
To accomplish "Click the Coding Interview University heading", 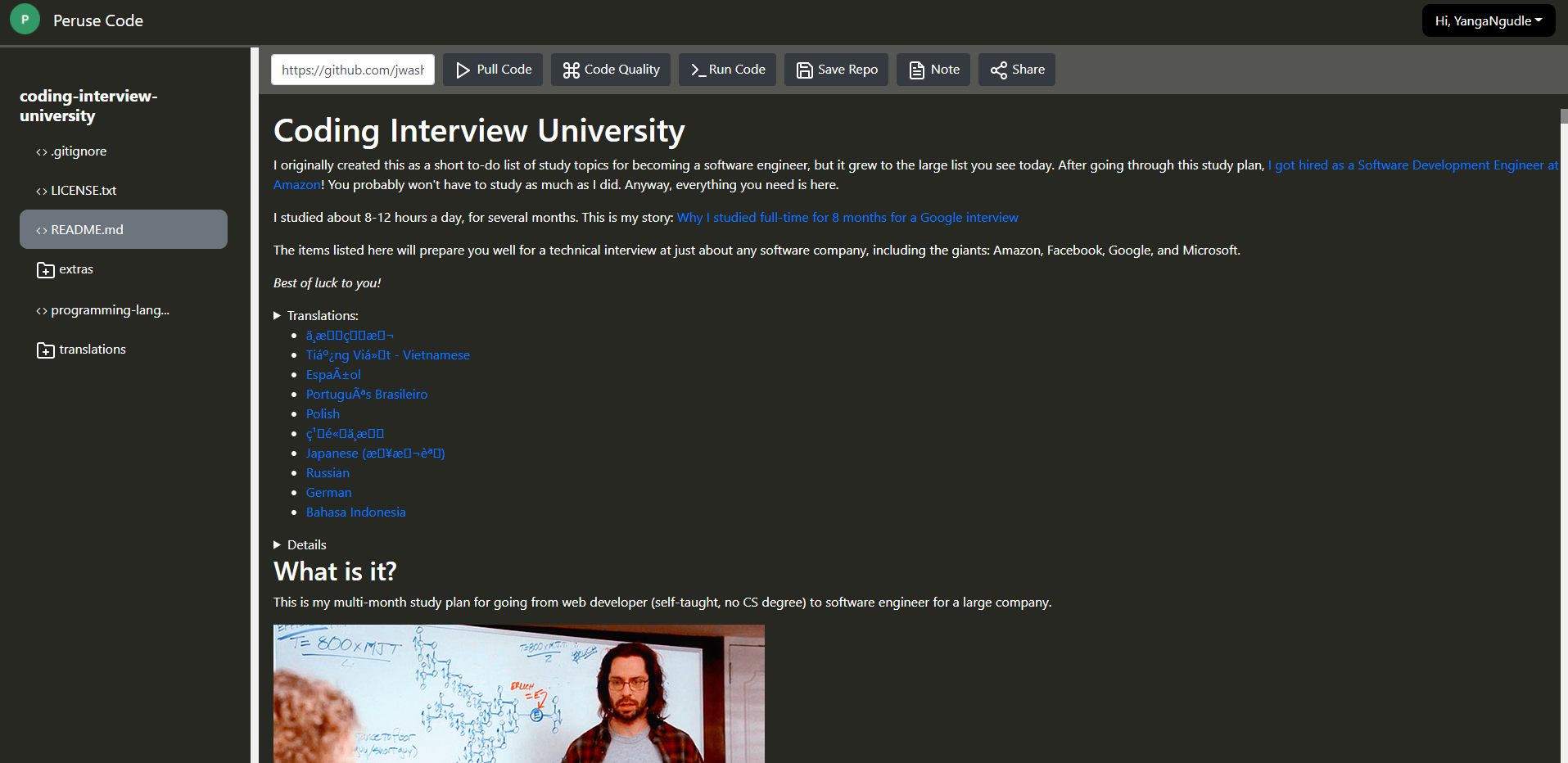I will point(479,131).
